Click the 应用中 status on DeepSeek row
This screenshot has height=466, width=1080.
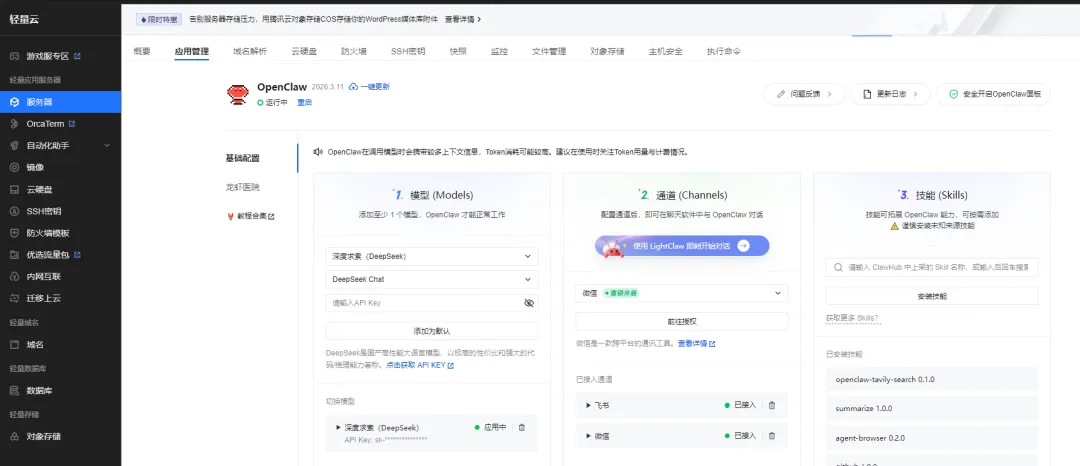[490, 427]
